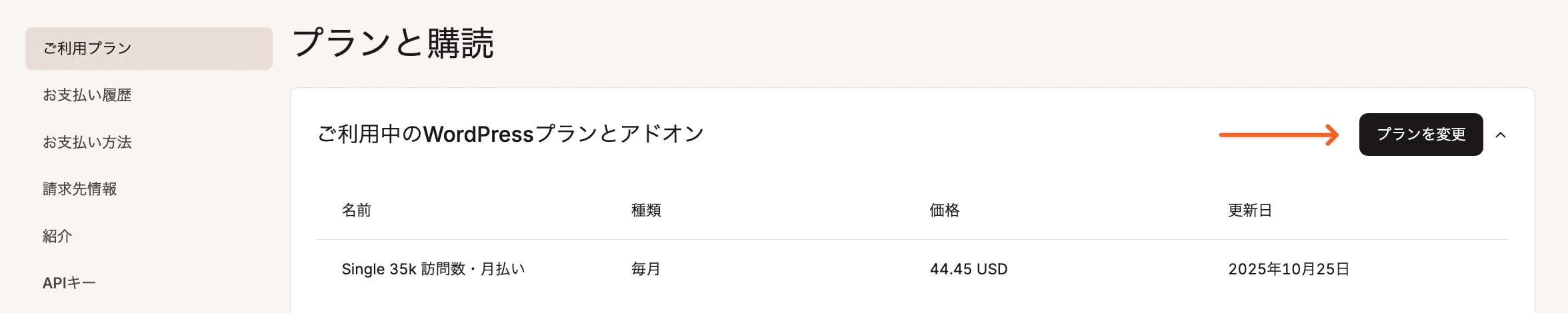
Task: Navigate to 紹介 in the sidebar
Action: [57, 236]
